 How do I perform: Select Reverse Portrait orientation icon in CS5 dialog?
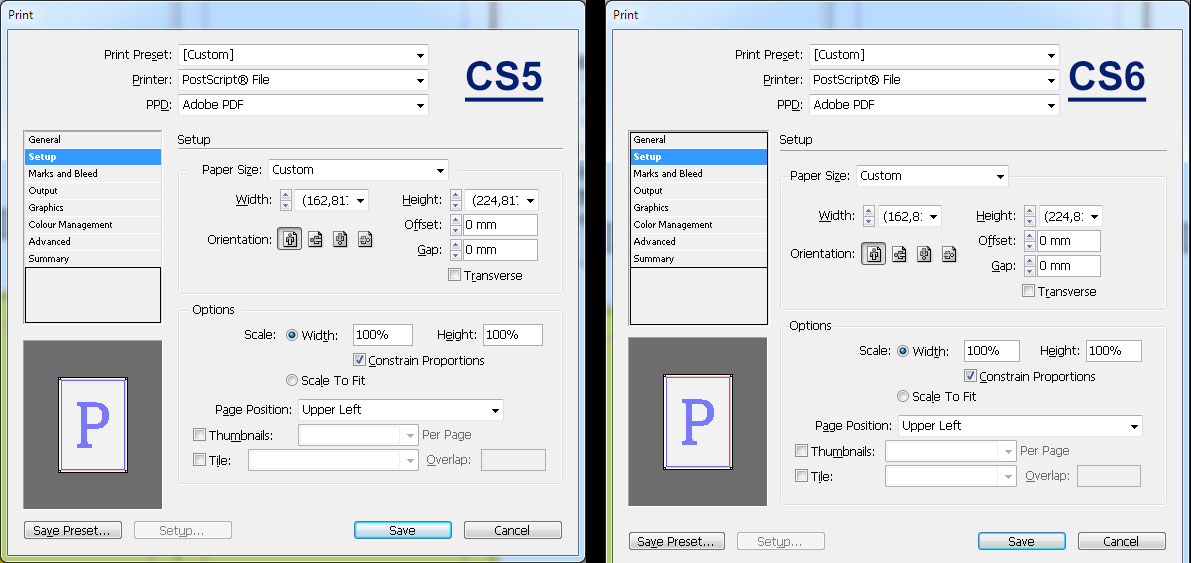coord(340,239)
